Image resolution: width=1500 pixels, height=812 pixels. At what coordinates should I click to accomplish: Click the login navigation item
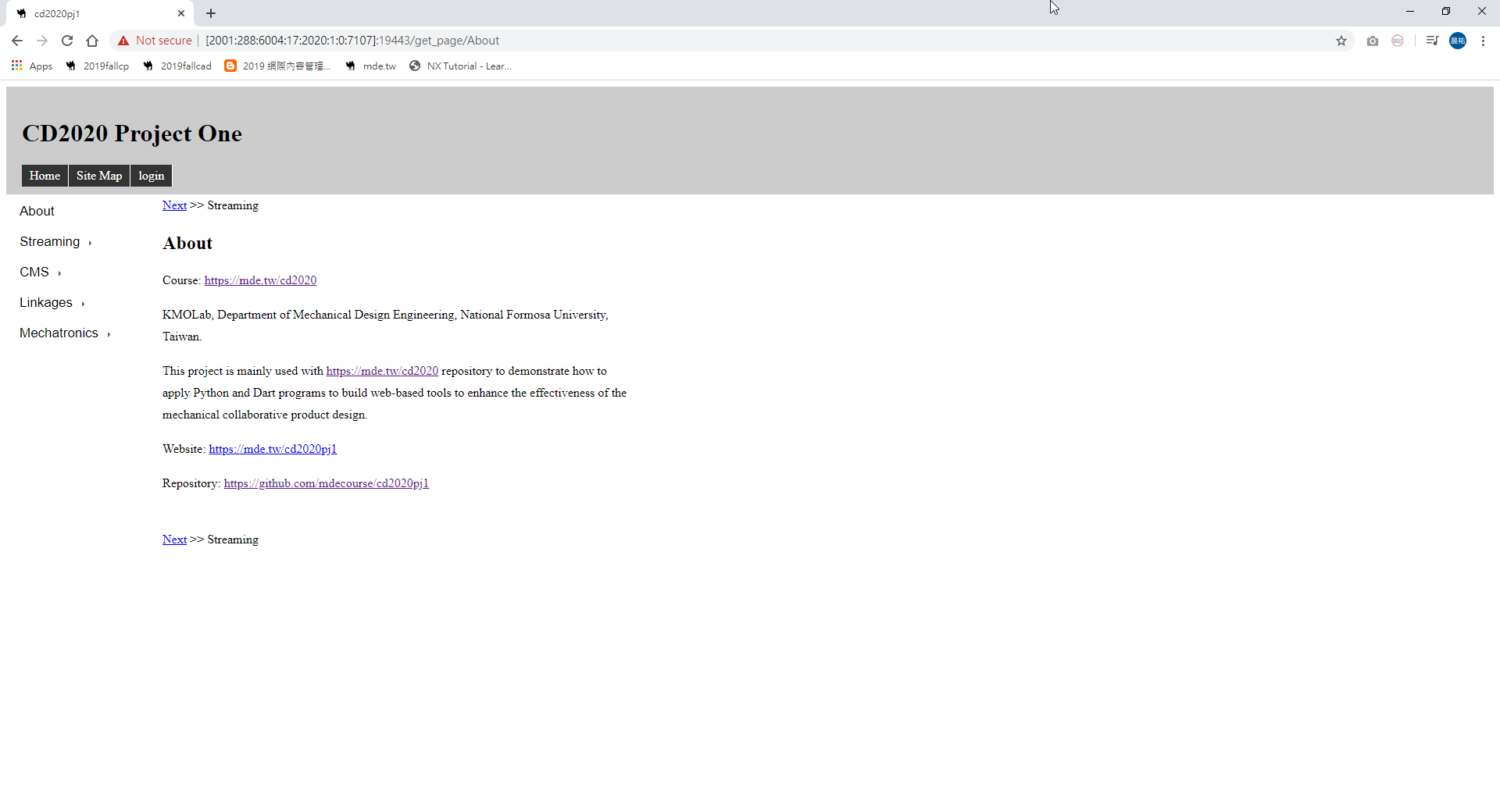tap(151, 176)
